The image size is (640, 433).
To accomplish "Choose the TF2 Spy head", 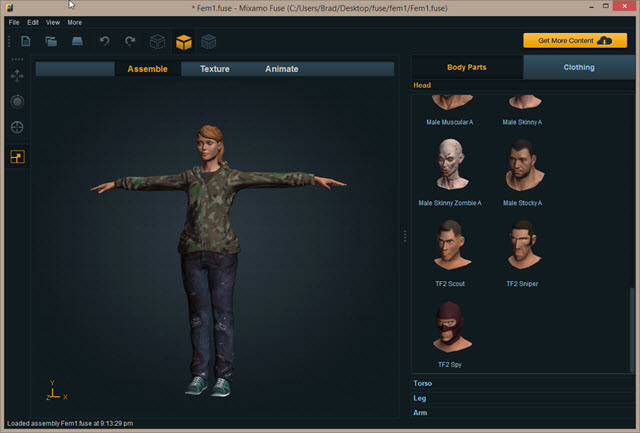I will pyautogui.click(x=451, y=326).
